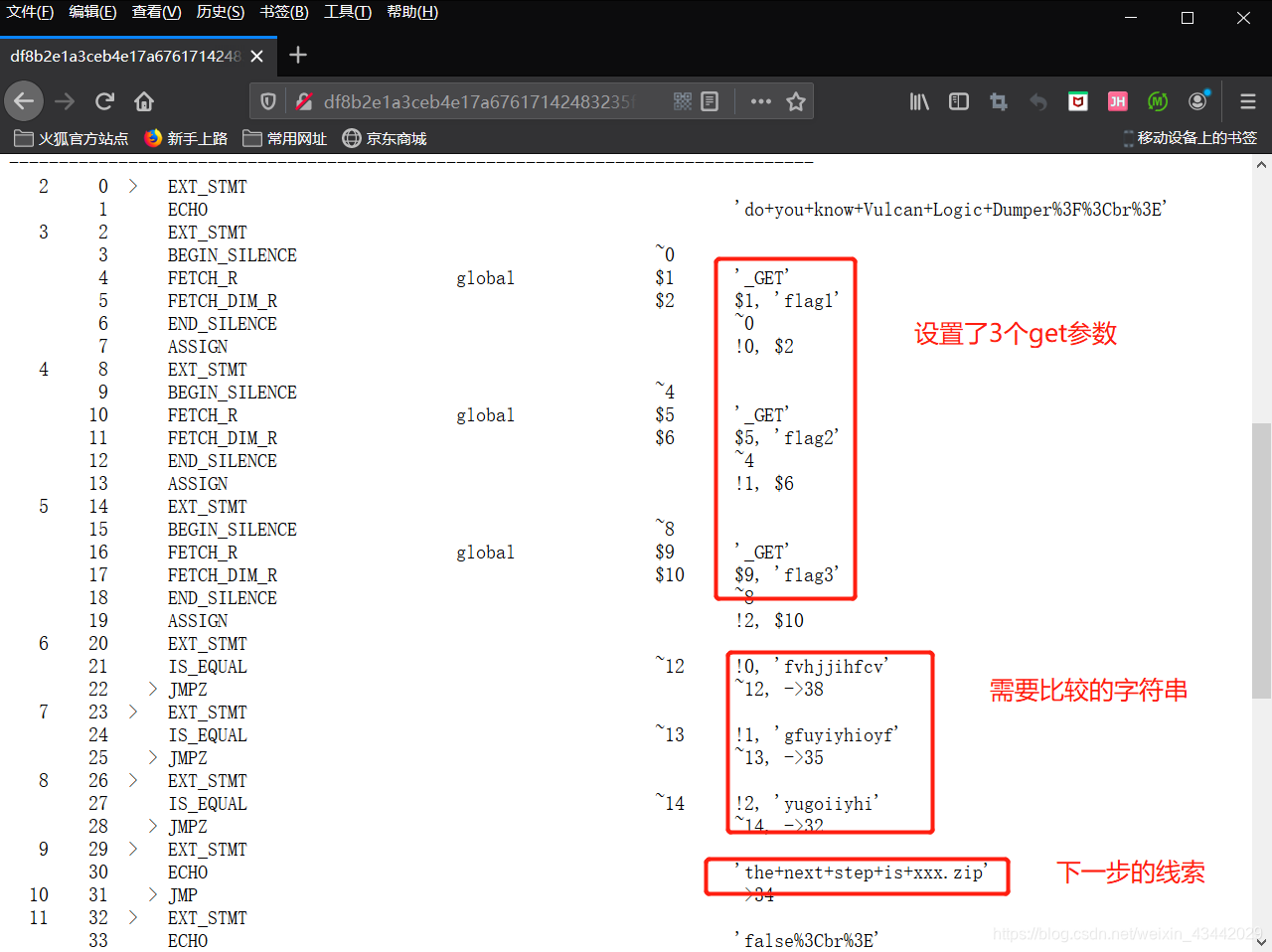Click the arrow marker beside opcode 22 JMPZ

[153, 689]
